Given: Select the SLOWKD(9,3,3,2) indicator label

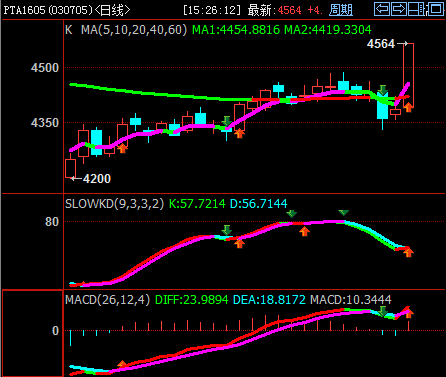Looking at the screenshot, I should pyautogui.click(x=115, y=204).
